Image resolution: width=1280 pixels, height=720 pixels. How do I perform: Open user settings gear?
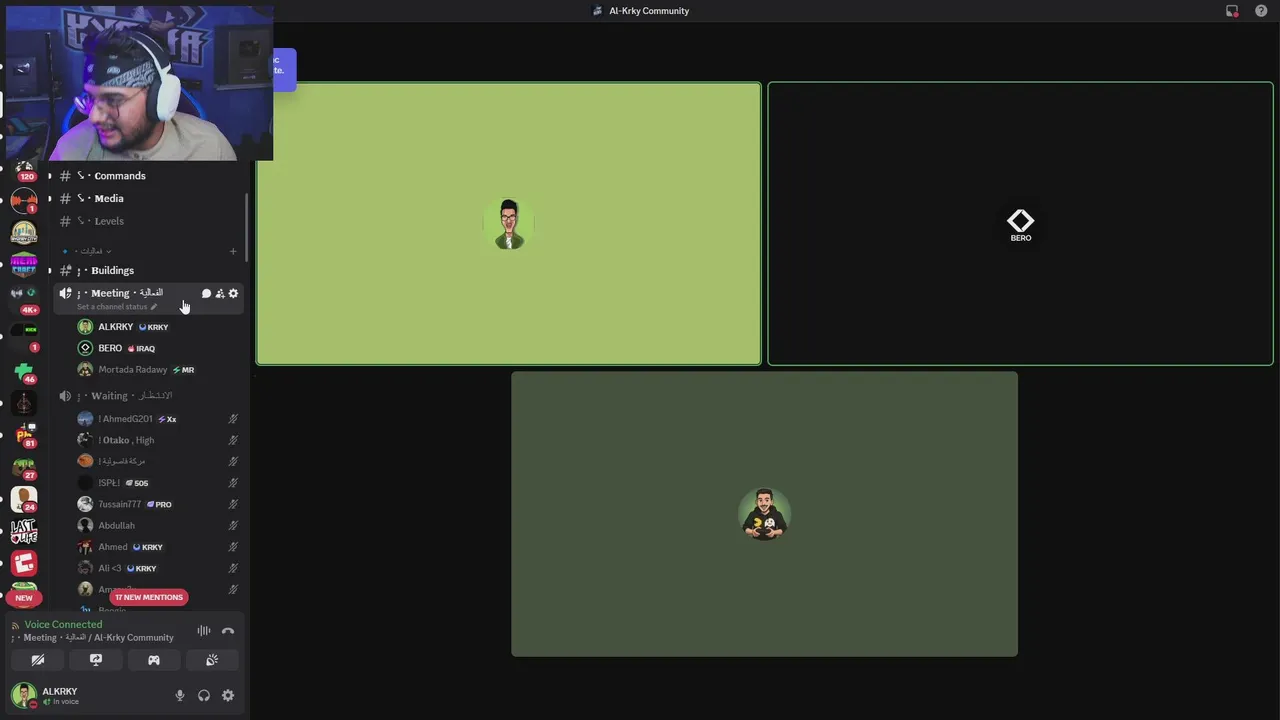click(228, 696)
